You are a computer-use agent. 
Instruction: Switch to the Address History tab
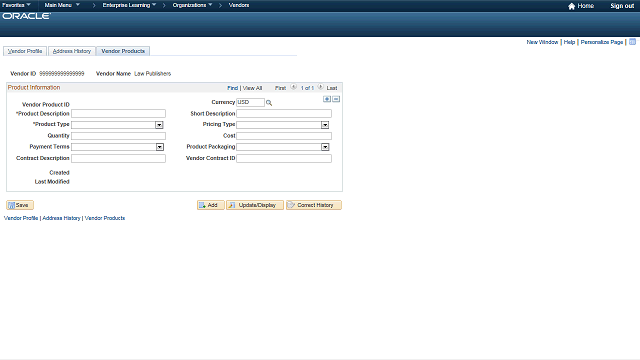point(72,51)
